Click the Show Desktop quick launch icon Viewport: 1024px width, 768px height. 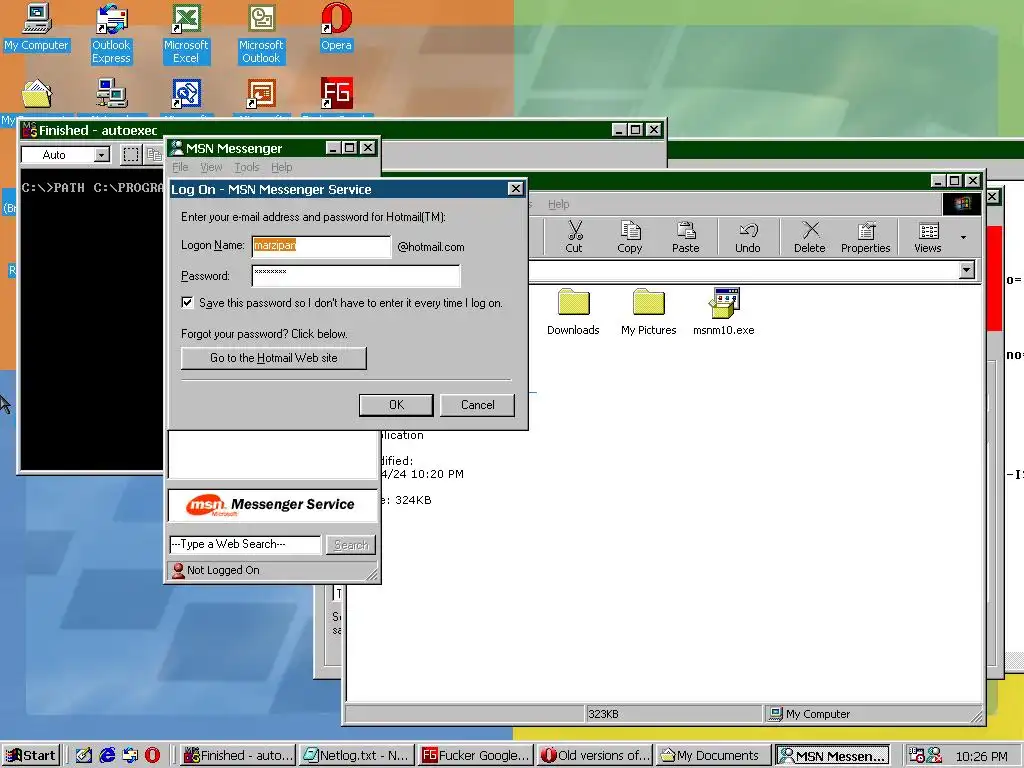point(84,755)
